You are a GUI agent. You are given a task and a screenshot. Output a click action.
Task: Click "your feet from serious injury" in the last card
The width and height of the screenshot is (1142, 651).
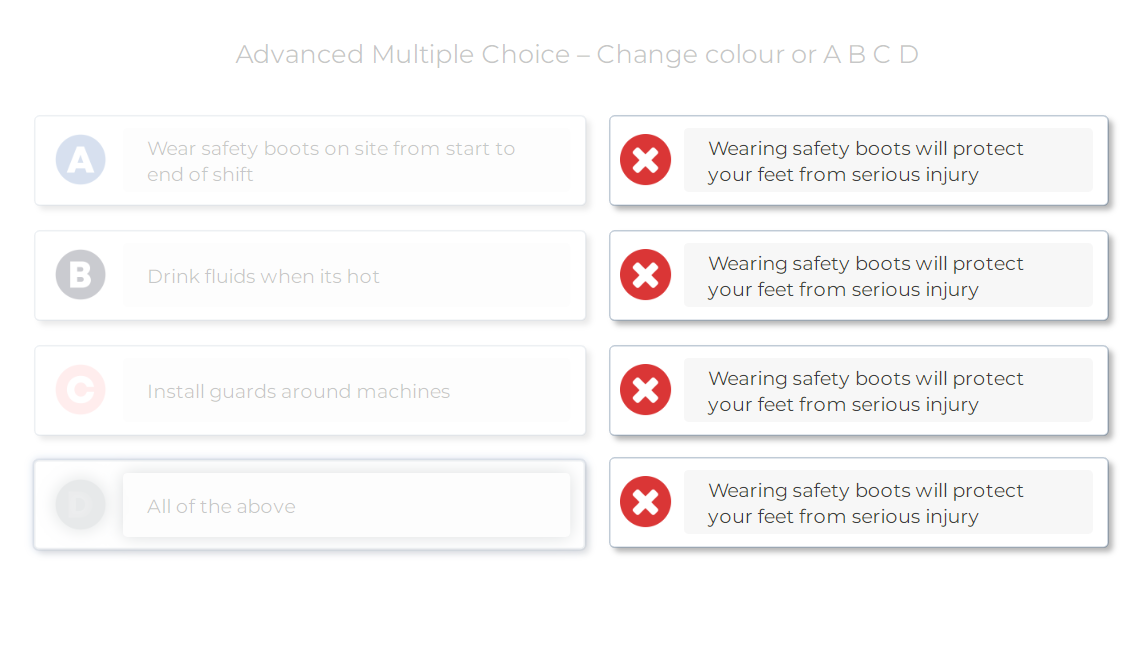click(843, 517)
